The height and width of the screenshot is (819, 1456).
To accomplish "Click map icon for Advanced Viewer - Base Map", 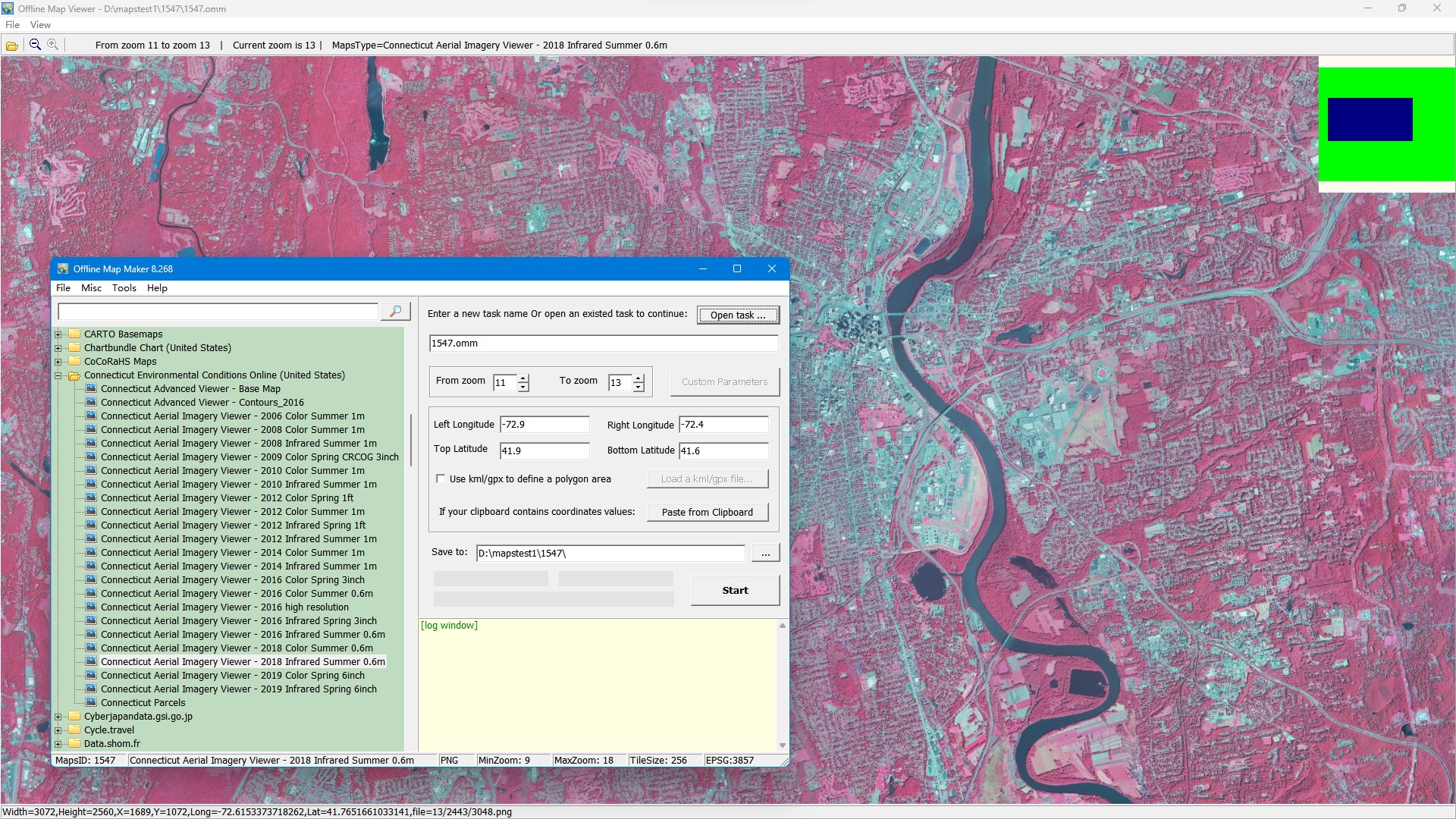I will pos(91,388).
